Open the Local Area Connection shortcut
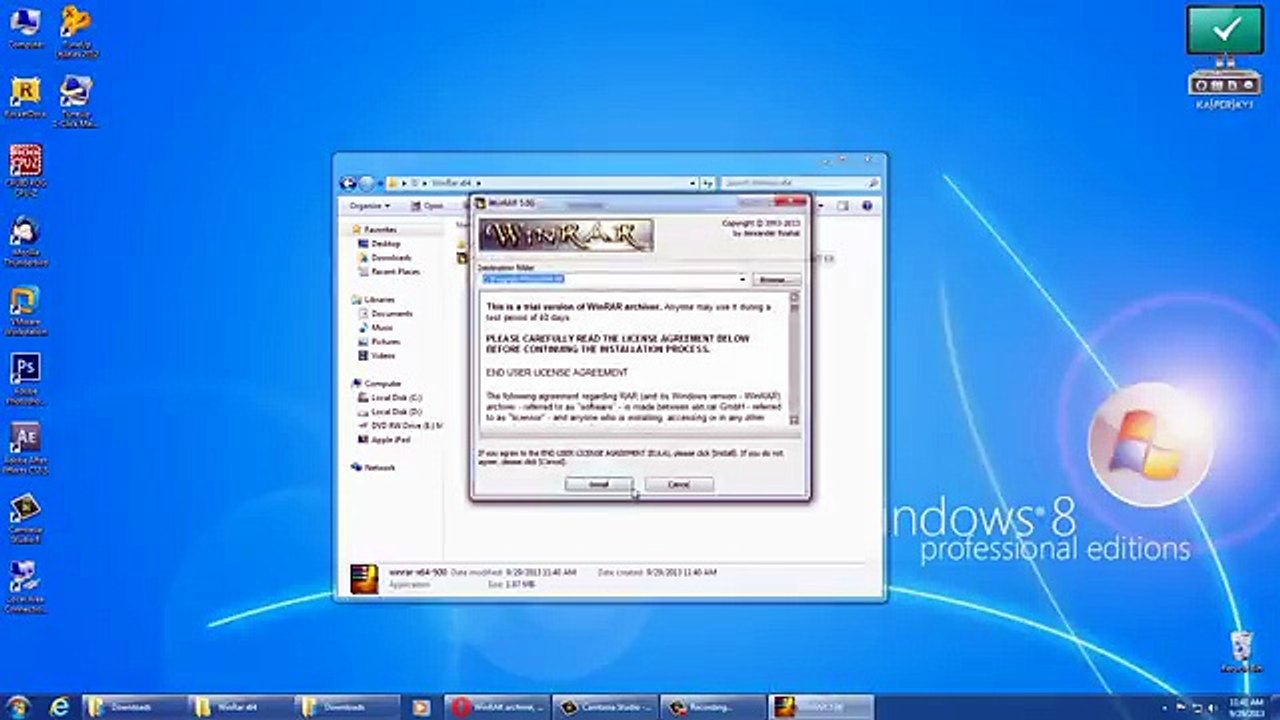 click(25, 588)
